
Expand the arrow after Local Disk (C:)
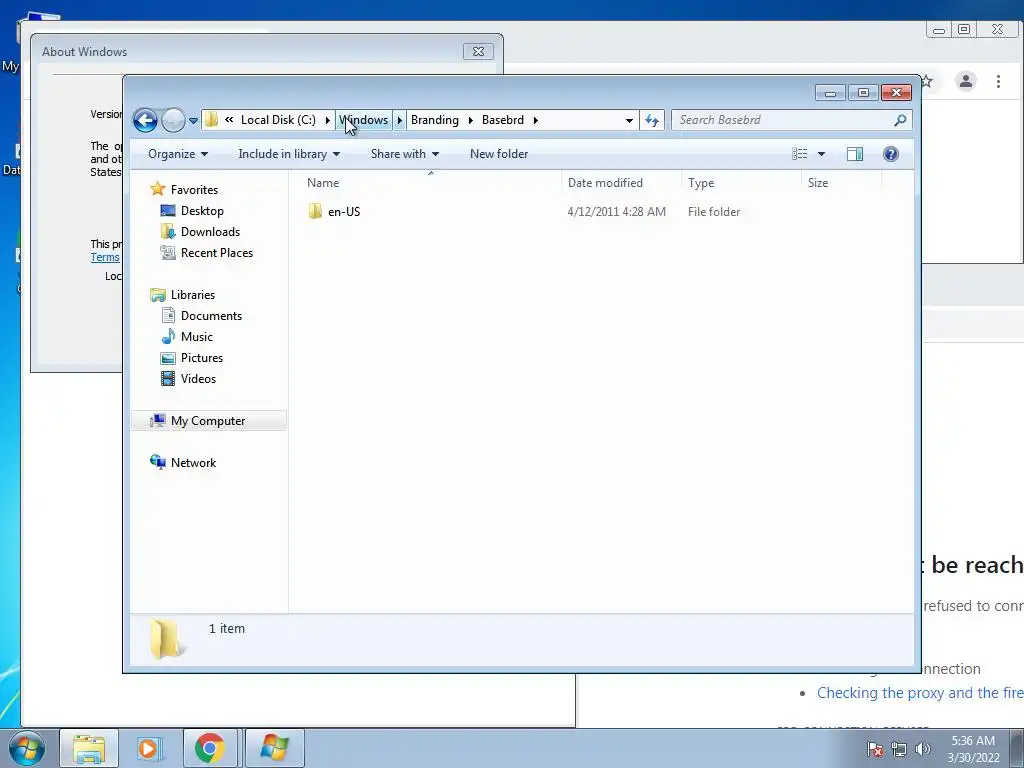click(x=328, y=120)
